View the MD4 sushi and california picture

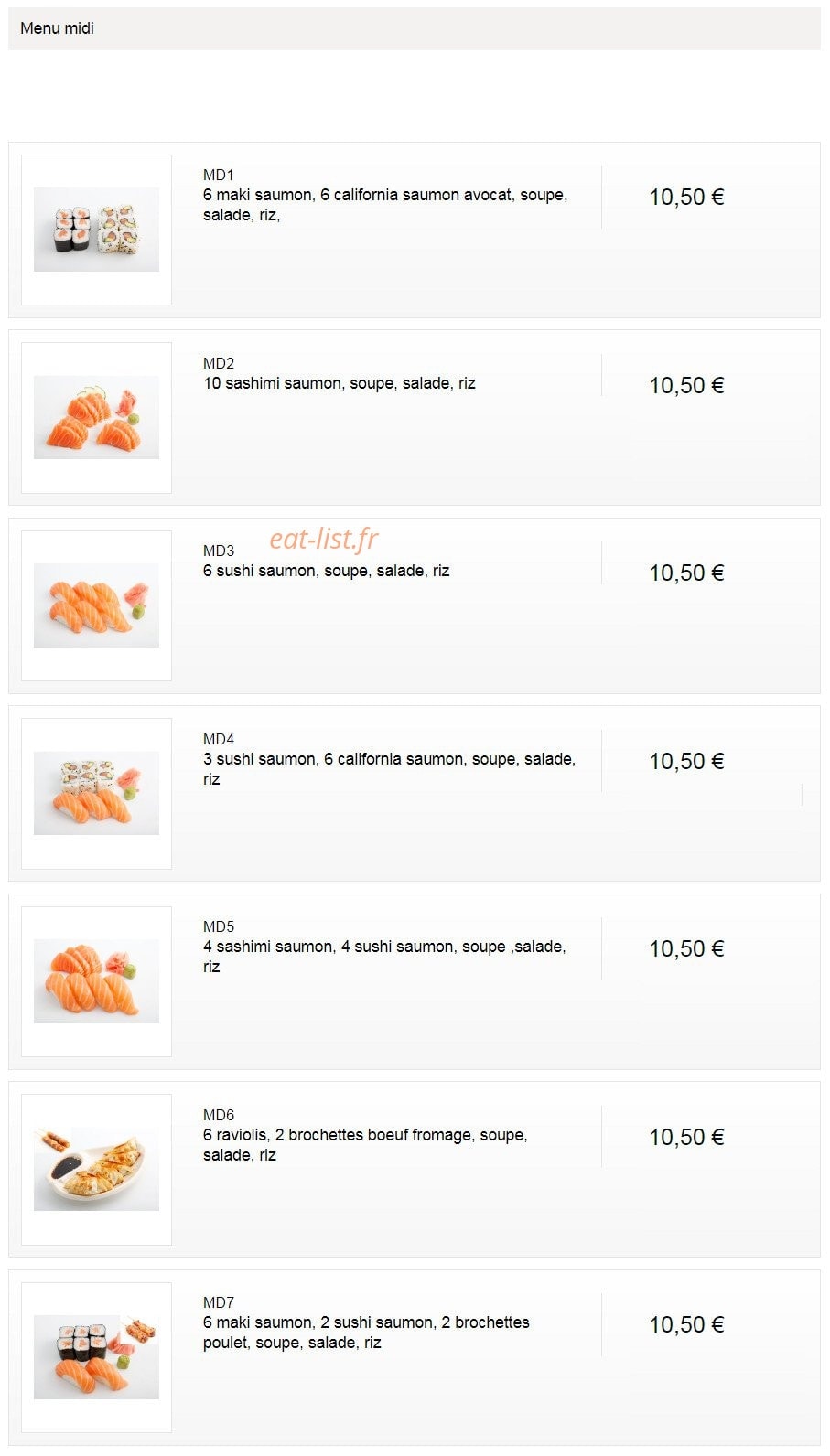coord(96,793)
